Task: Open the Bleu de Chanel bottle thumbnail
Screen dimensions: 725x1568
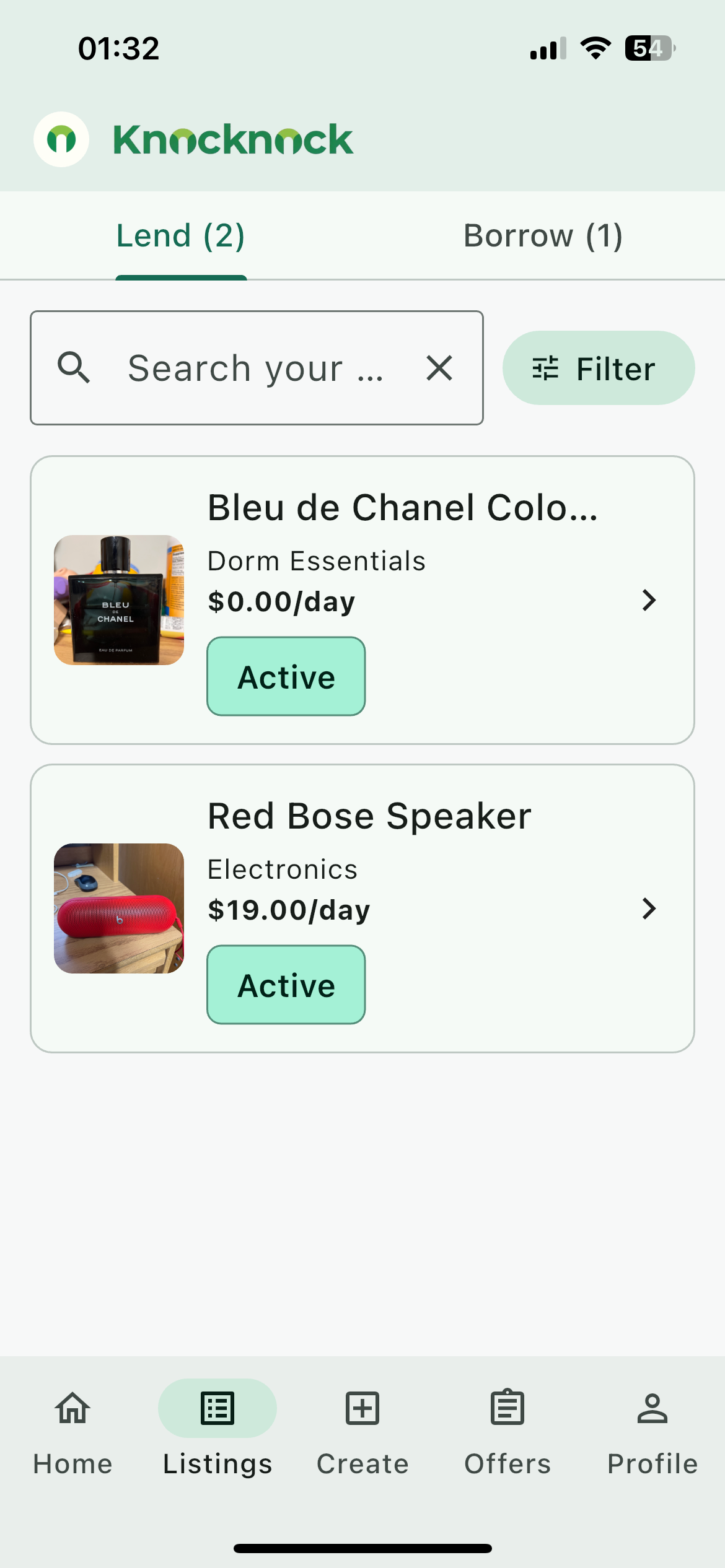Action: point(119,600)
